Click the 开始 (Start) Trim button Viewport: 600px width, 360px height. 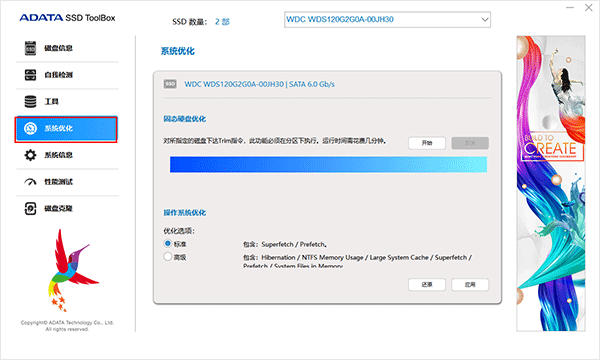click(x=427, y=143)
